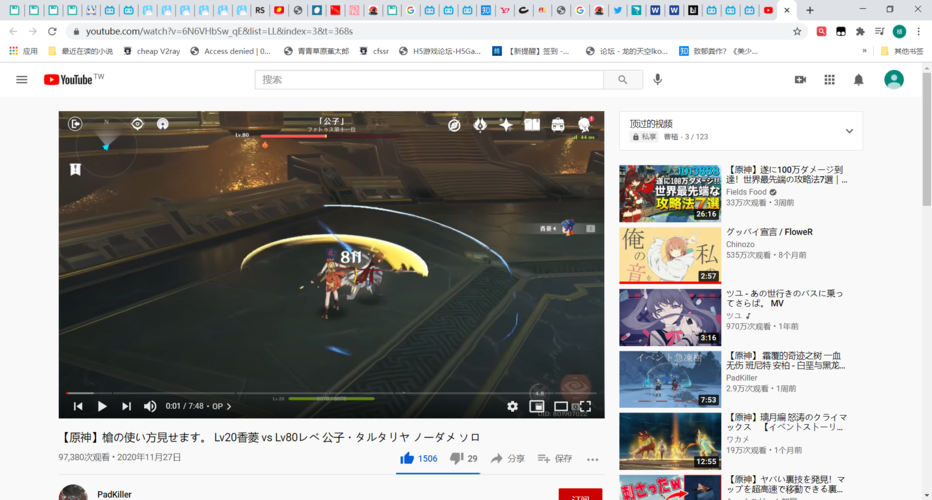Image resolution: width=932 pixels, height=500 pixels.
Task: Click 保存 to save the video
Action: [x=556, y=458]
